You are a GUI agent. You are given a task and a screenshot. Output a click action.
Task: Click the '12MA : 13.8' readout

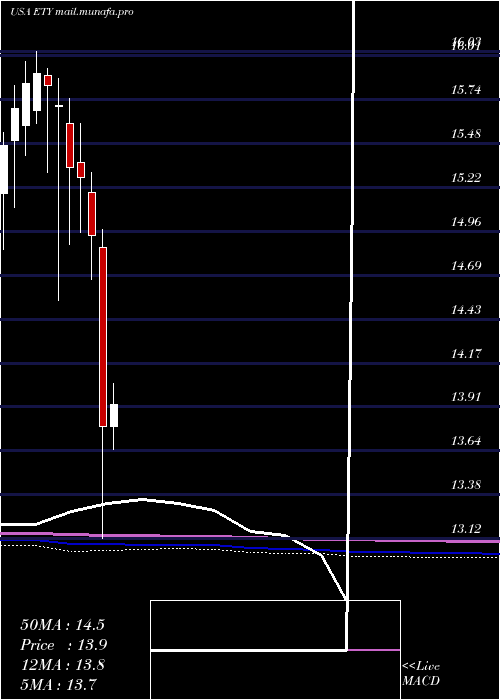tap(62, 665)
